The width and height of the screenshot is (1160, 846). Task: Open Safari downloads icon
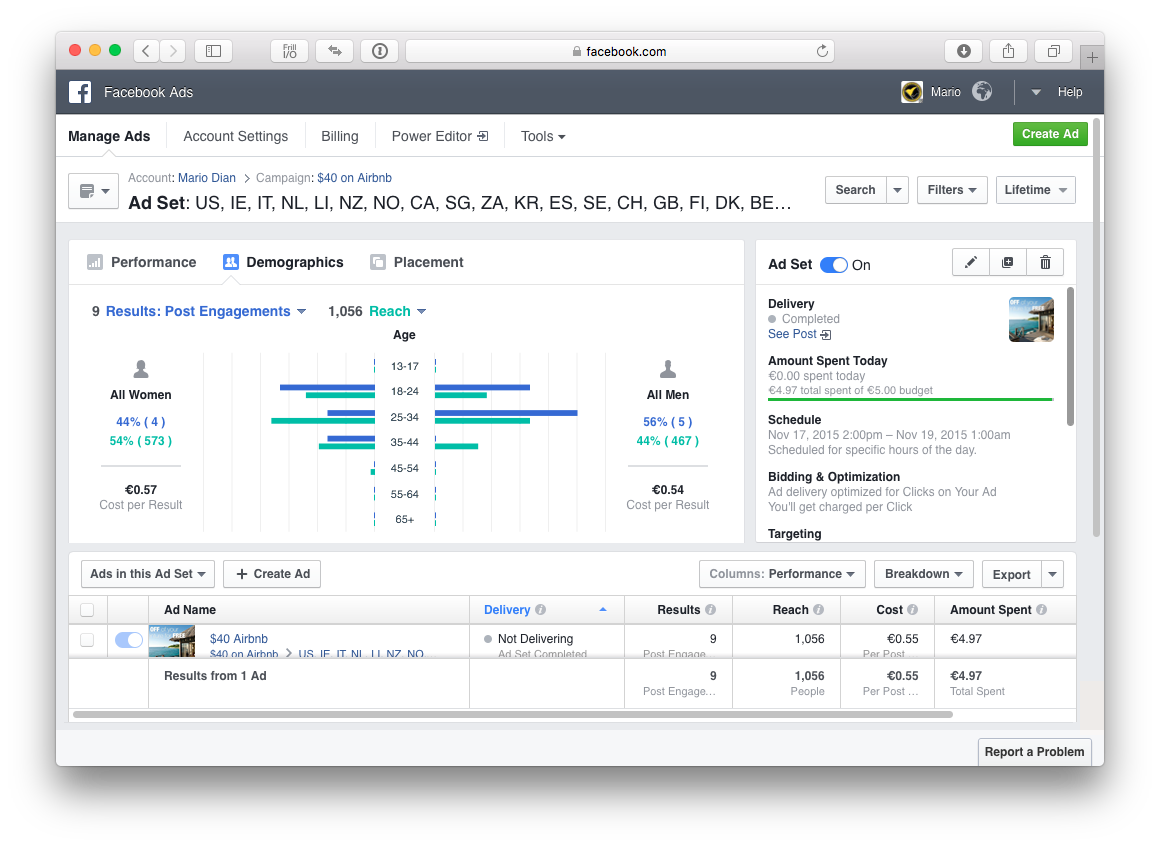click(x=963, y=51)
